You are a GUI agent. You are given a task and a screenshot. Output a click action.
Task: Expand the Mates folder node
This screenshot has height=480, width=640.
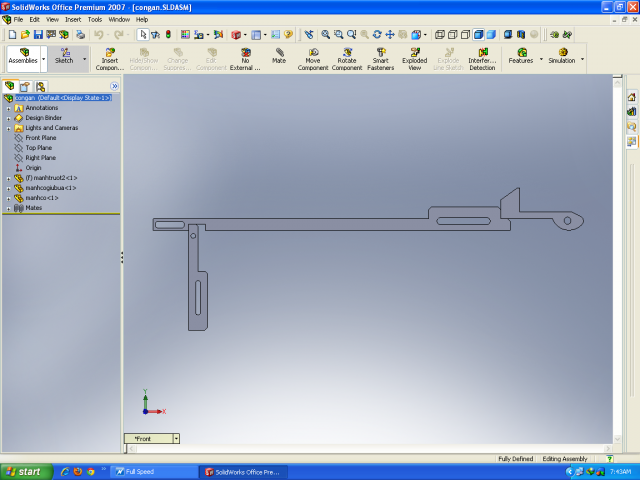(x=9, y=209)
